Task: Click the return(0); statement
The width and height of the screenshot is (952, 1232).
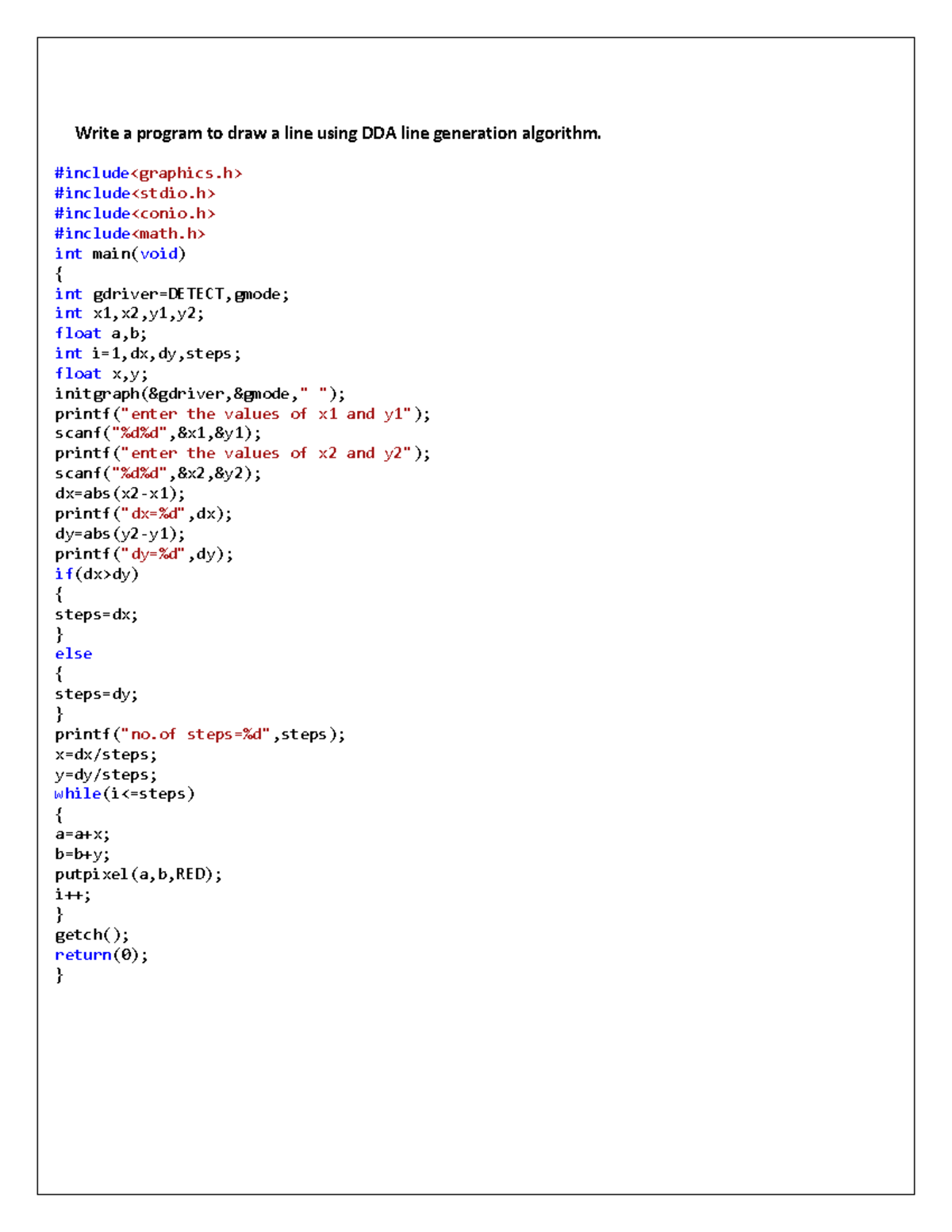Action: pyautogui.click(x=101, y=955)
